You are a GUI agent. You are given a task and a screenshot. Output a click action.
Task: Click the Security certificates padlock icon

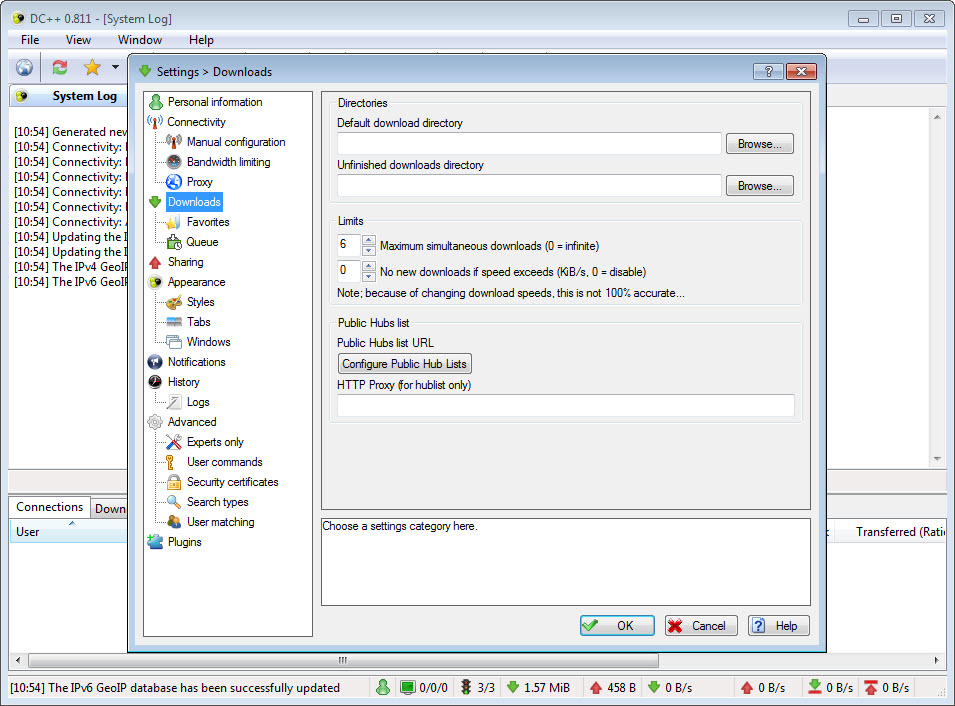point(174,482)
